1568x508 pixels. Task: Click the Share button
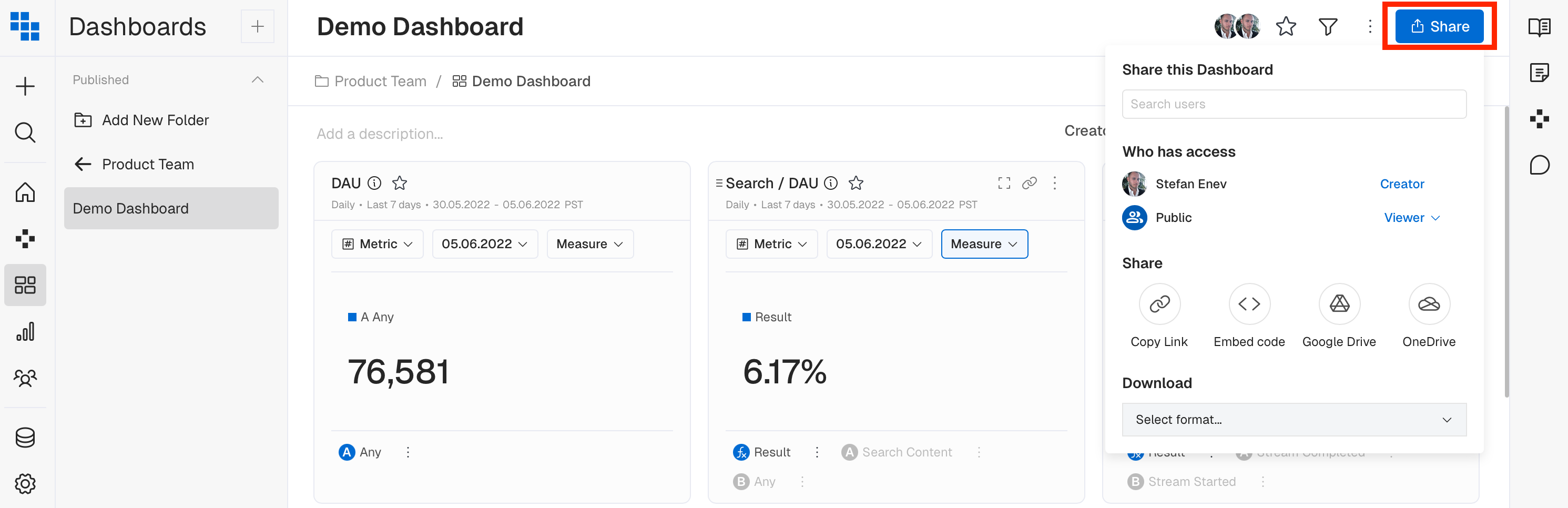[1439, 26]
